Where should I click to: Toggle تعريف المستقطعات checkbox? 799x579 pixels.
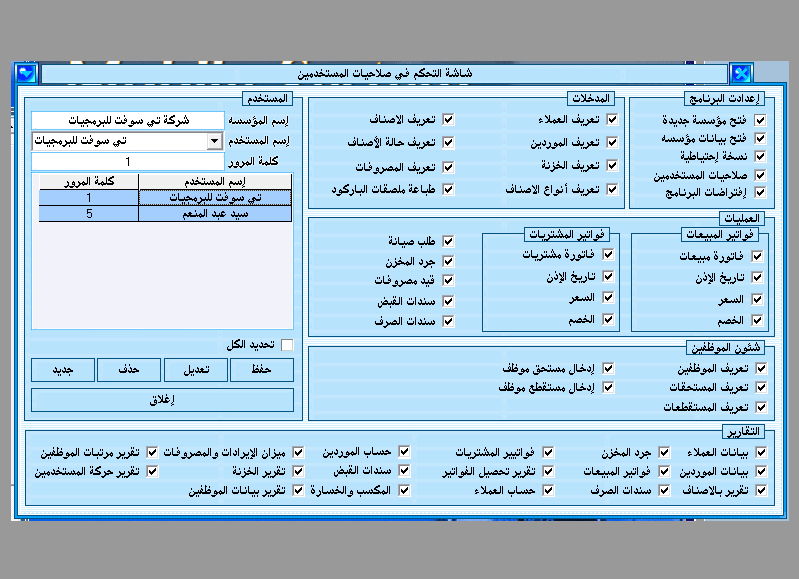(x=761, y=407)
